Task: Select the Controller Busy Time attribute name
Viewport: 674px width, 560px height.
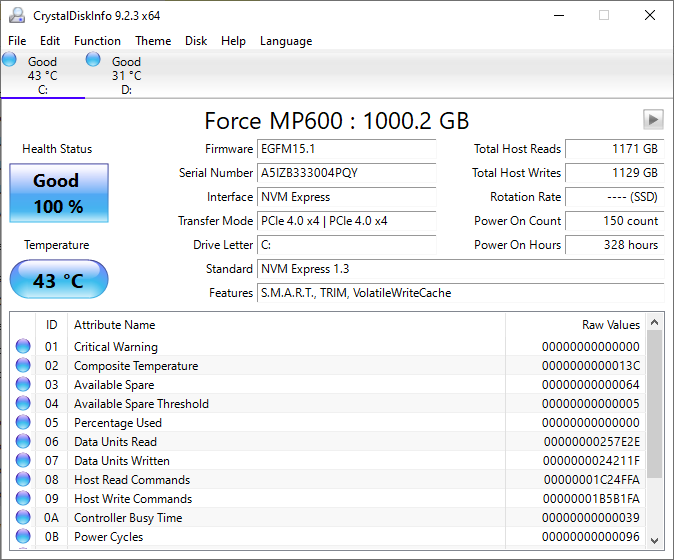Action: point(128,517)
